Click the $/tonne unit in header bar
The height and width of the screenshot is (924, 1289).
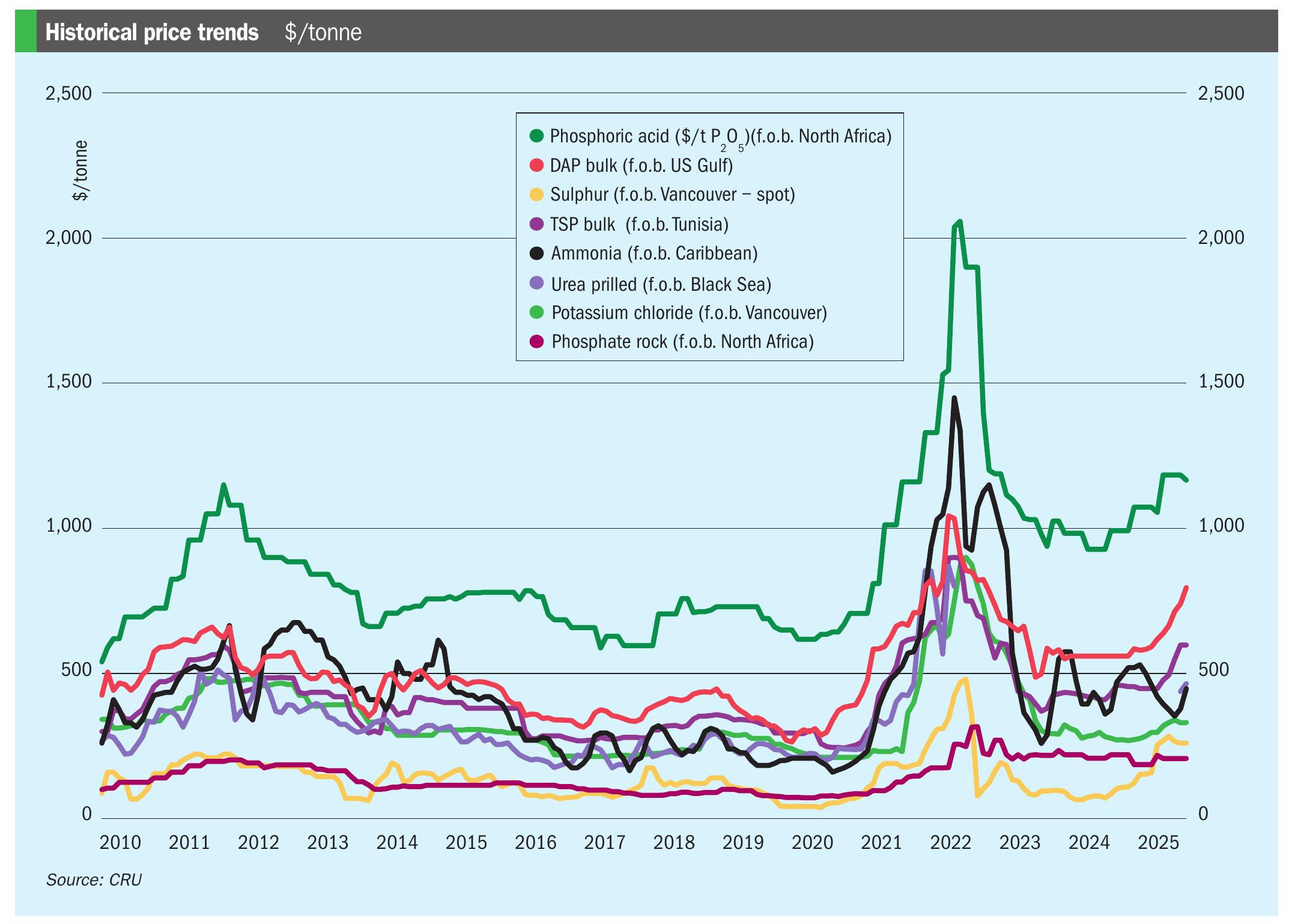[323, 32]
